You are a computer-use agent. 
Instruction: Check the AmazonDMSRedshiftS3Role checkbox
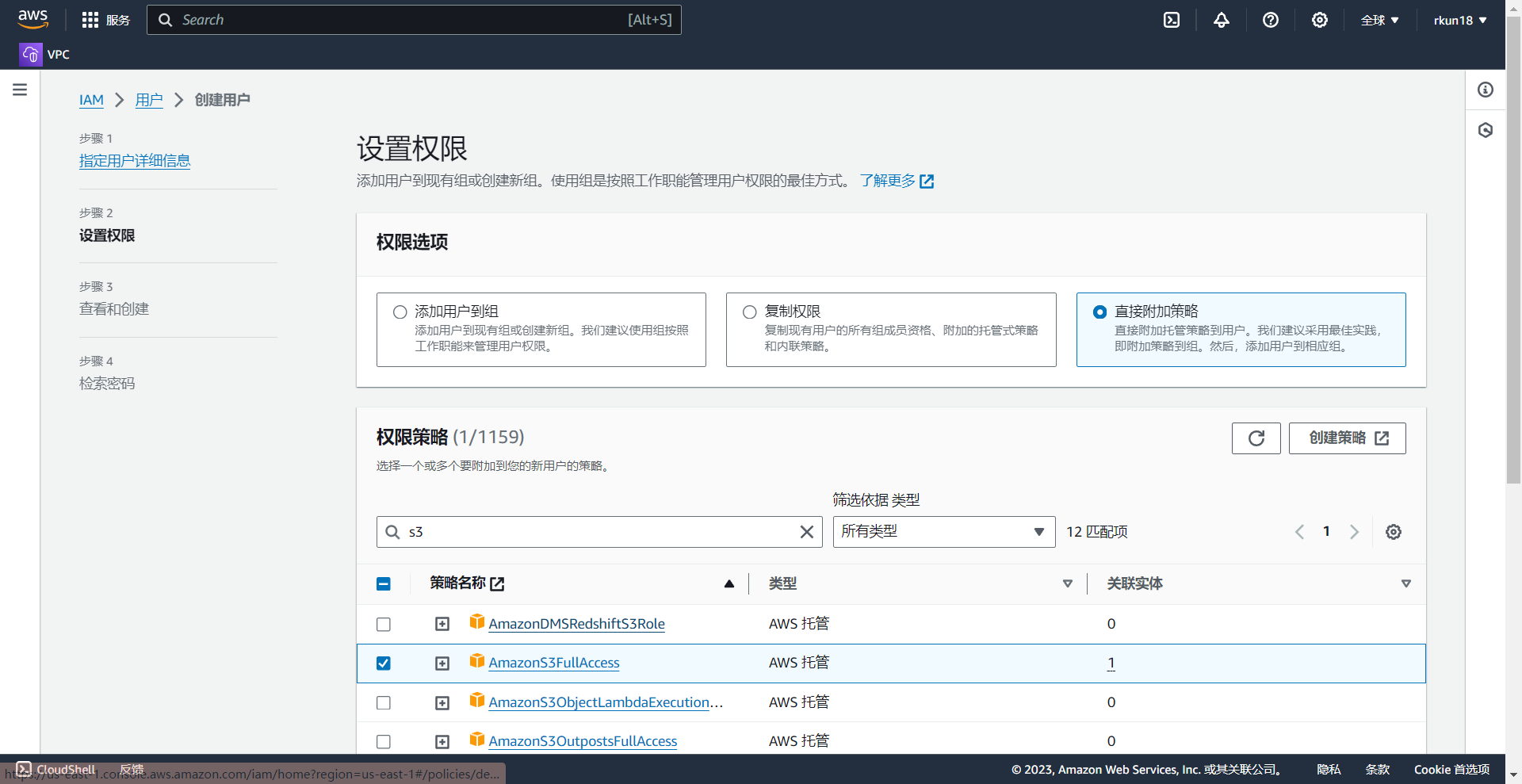click(384, 625)
